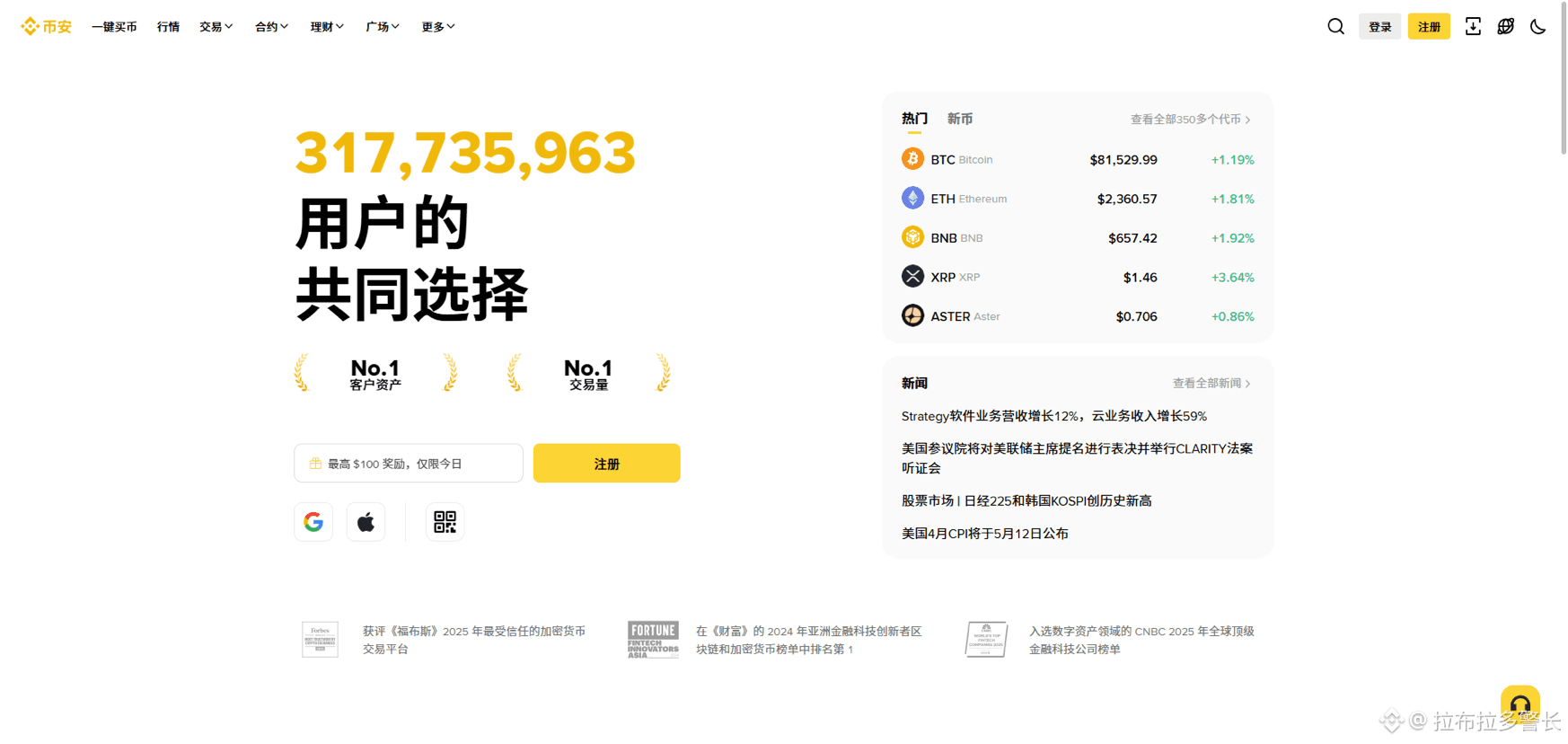Click the ETH price $2,360.57

pos(1127,199)
